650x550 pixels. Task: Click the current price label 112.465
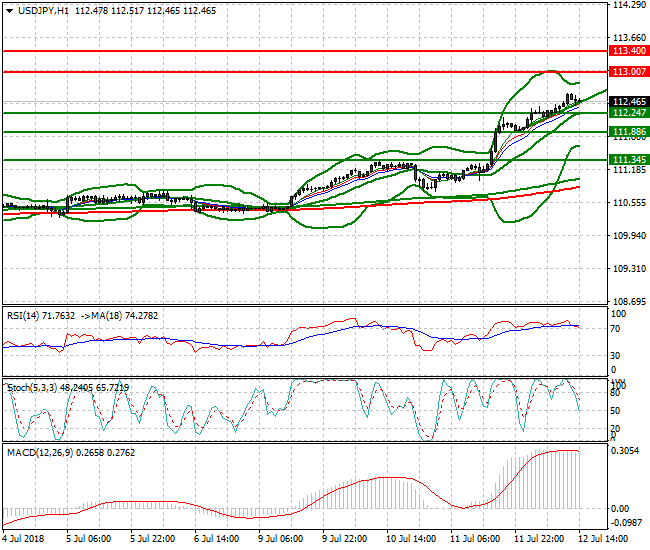[x=629, y=102]
